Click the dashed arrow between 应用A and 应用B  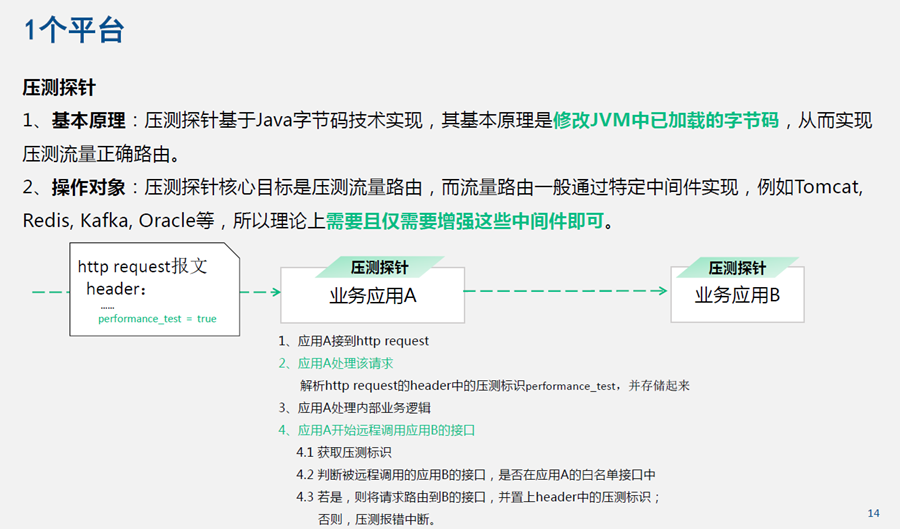(x=567, y=291)
